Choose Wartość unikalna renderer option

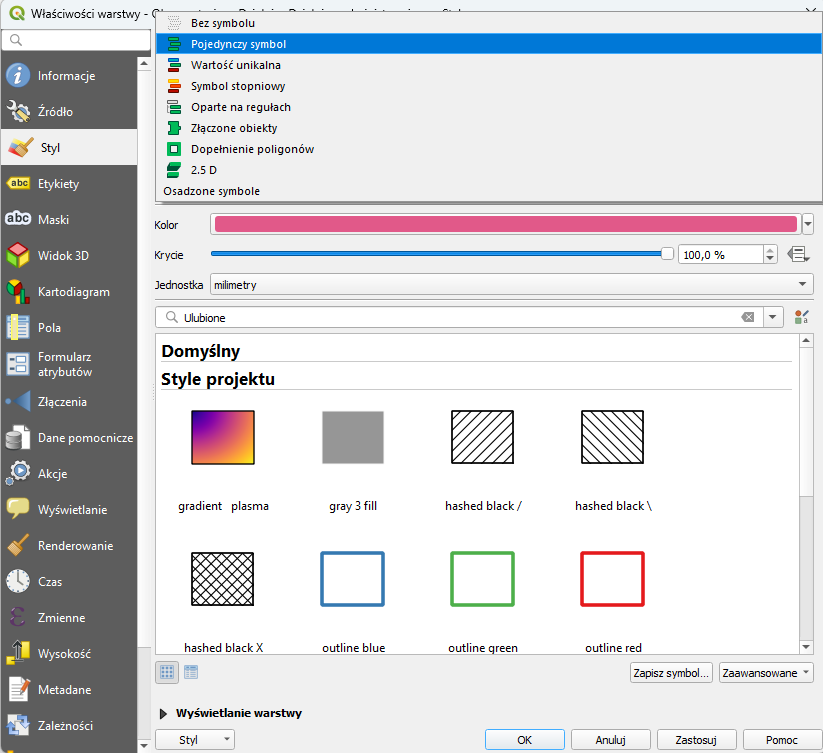pyautogui.click(x=236, y=65)
